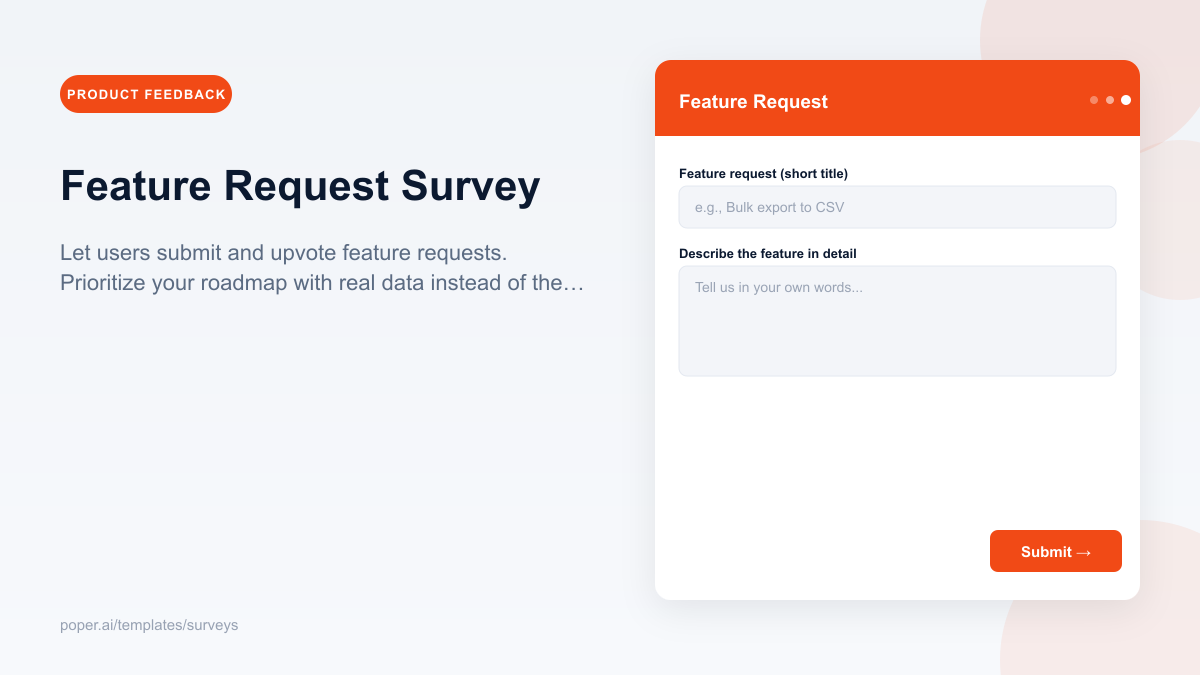Select the 'Describe the feature in detail' label
Image resolution: width=1200 pixels, height=675 pixels.
tap(767, 253)
